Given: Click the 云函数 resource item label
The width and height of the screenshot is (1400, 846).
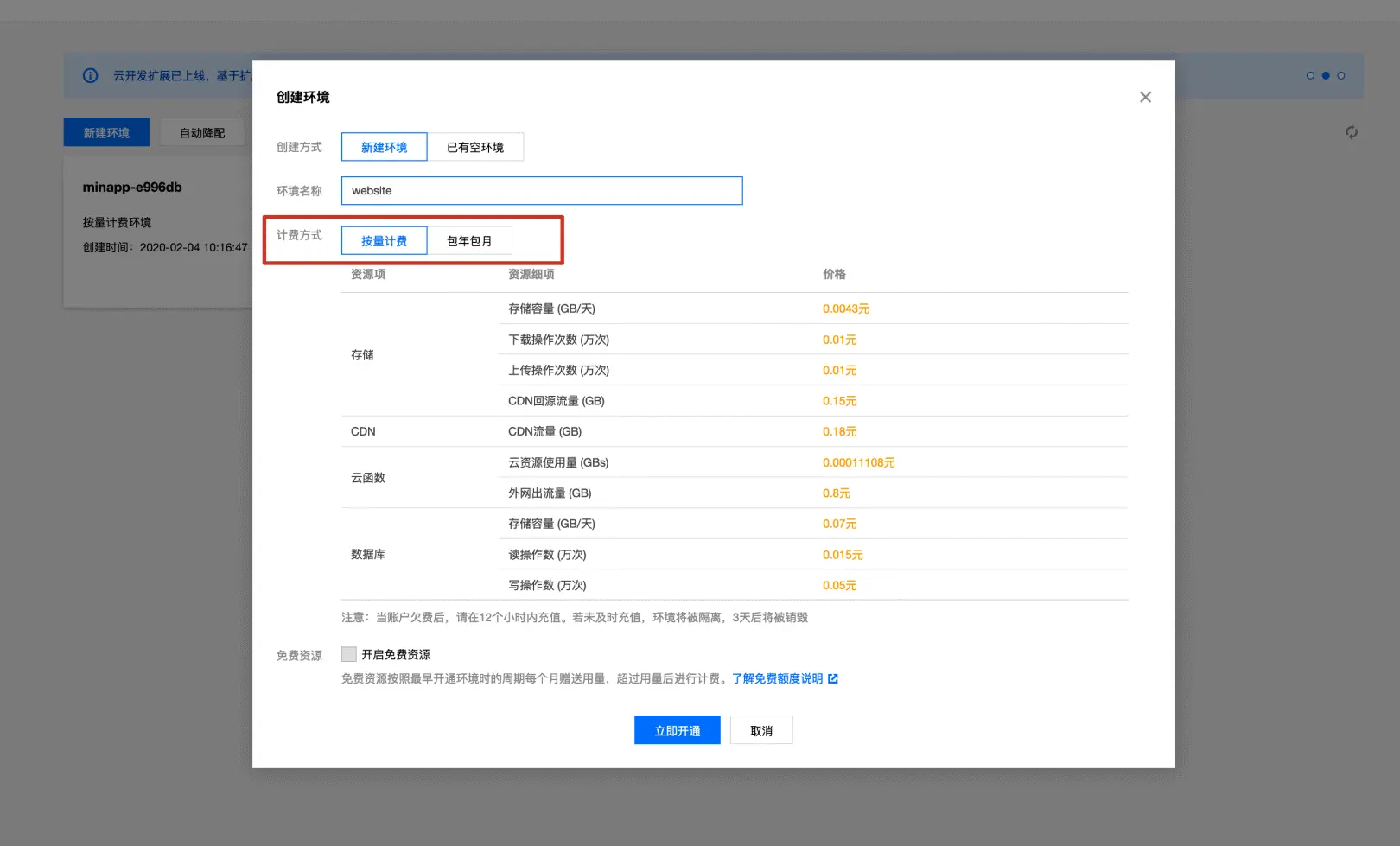Looking at the screenshot, I should (368, 478).
